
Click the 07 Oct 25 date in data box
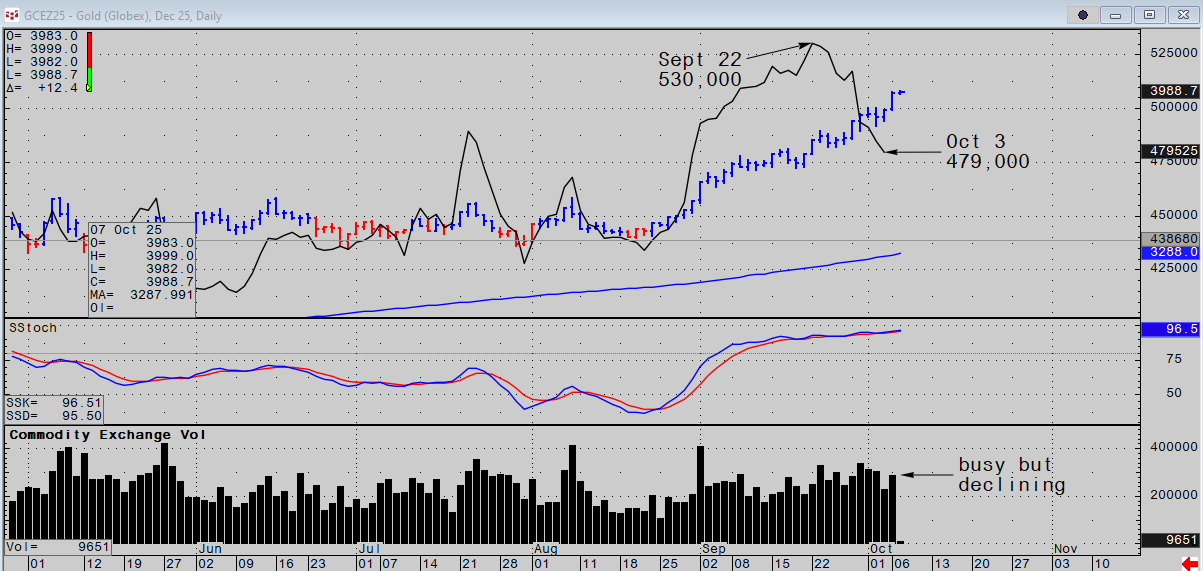[x=128, y=229]
